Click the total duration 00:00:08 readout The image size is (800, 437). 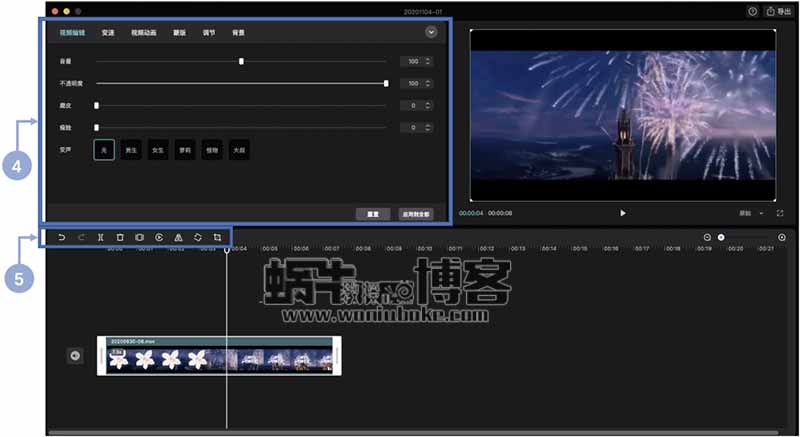[500, 213]
